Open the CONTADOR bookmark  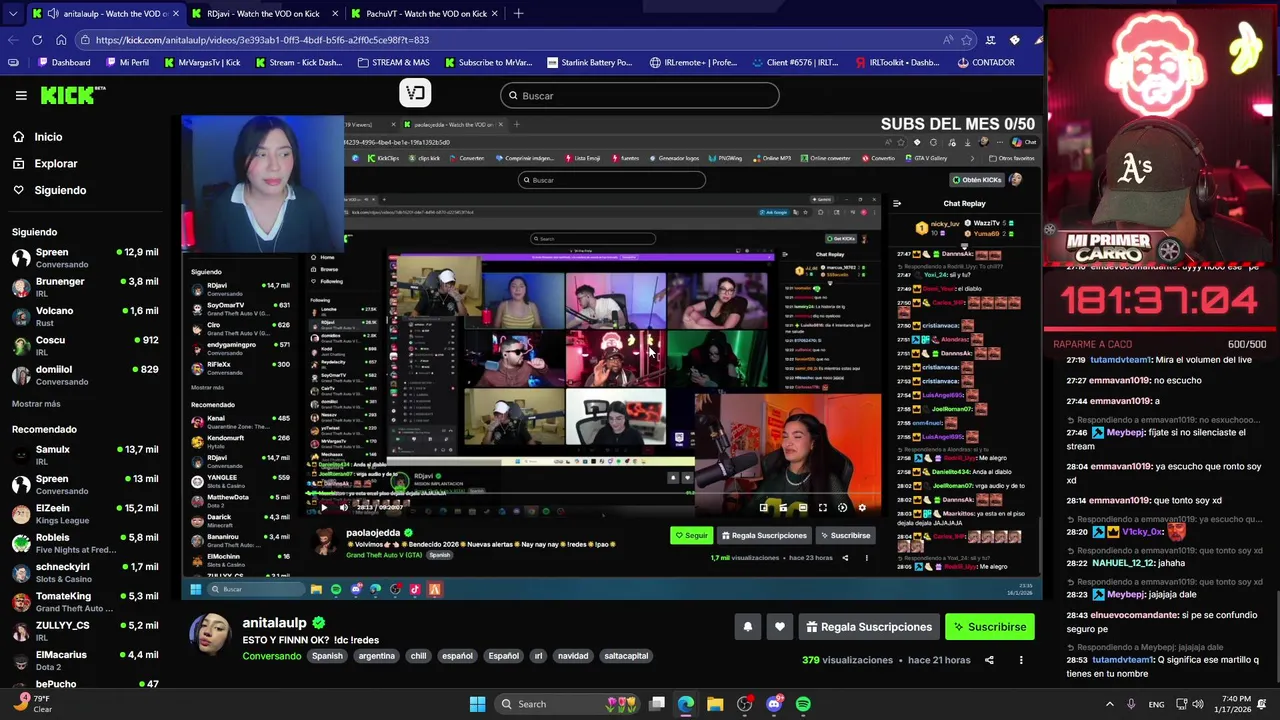point(985,62)
